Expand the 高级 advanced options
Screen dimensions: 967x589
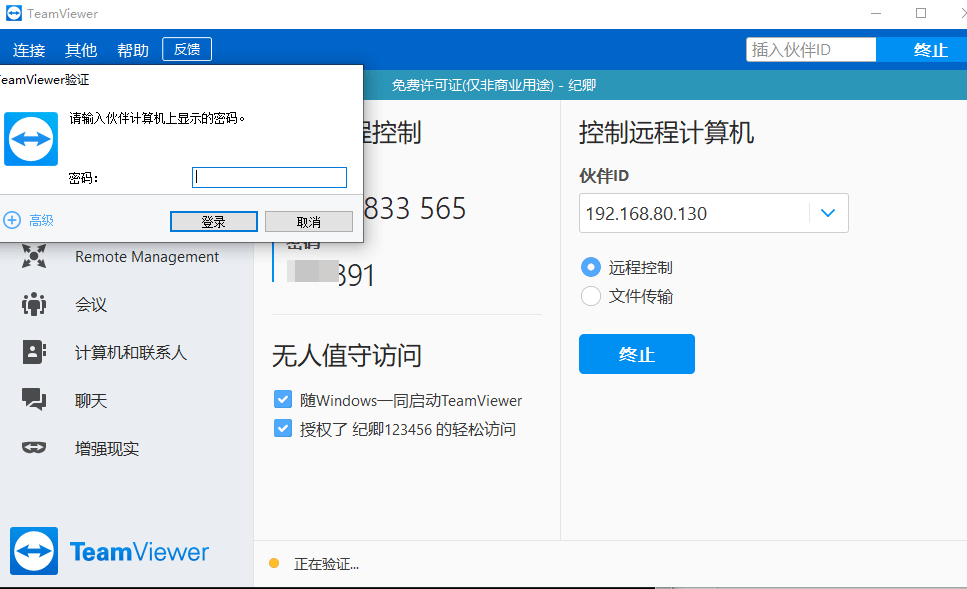[x=41, y=220]
